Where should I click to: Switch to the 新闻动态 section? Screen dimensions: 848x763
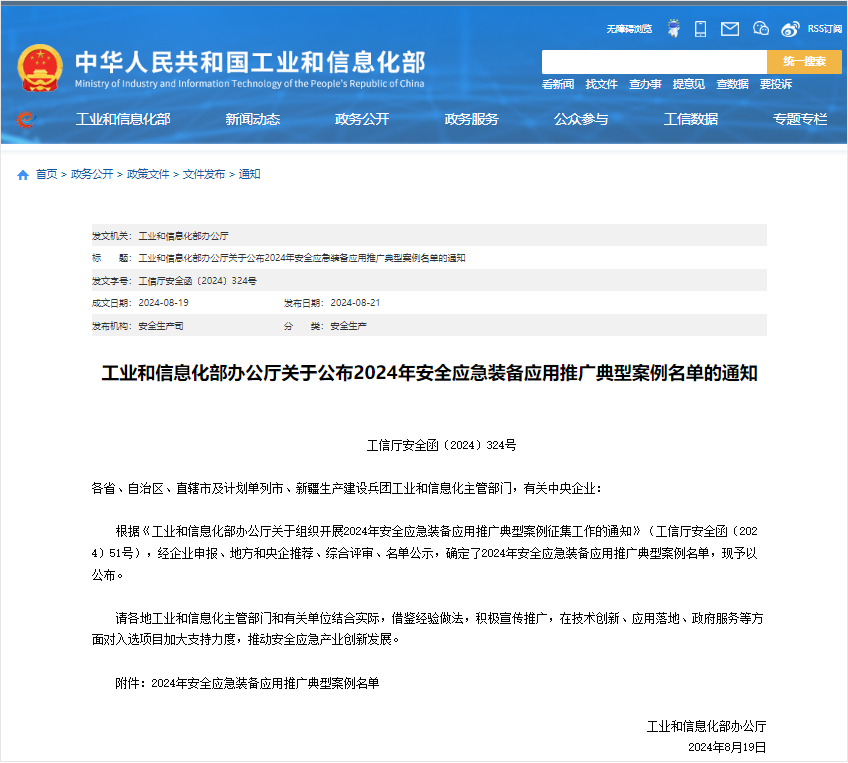tap(253, 119)
